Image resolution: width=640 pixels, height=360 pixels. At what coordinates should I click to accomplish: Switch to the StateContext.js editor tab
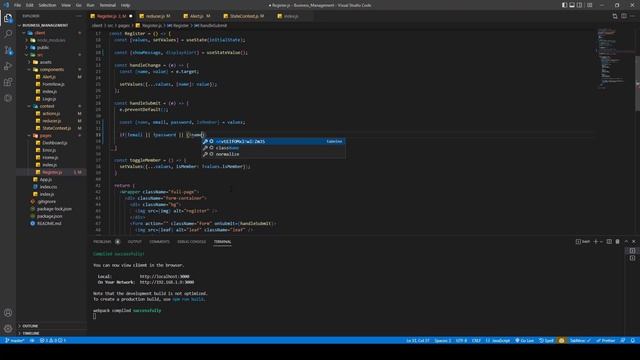[x=245, y=16]
